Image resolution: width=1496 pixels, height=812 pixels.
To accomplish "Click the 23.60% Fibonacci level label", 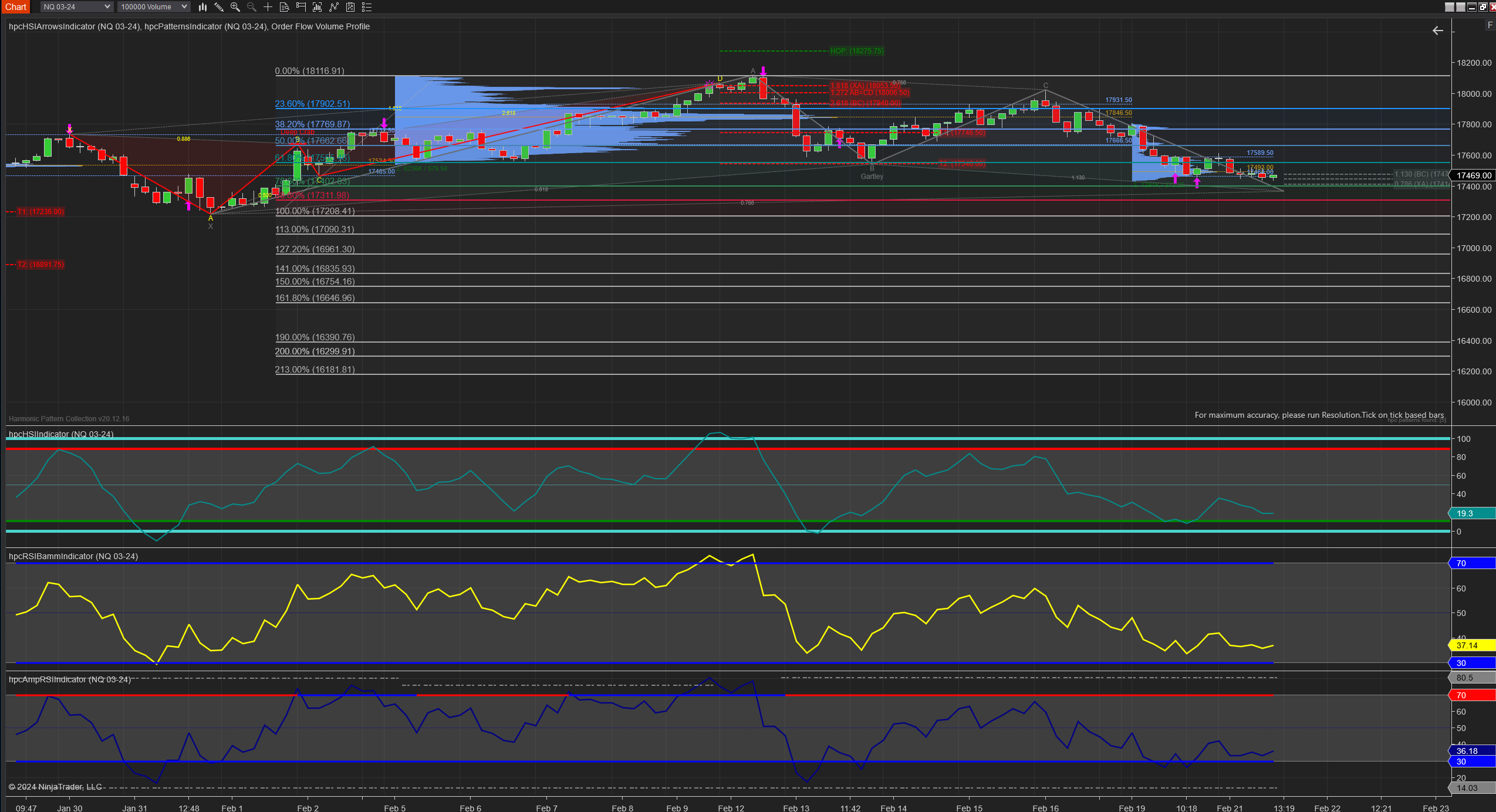I will [312, 104].
